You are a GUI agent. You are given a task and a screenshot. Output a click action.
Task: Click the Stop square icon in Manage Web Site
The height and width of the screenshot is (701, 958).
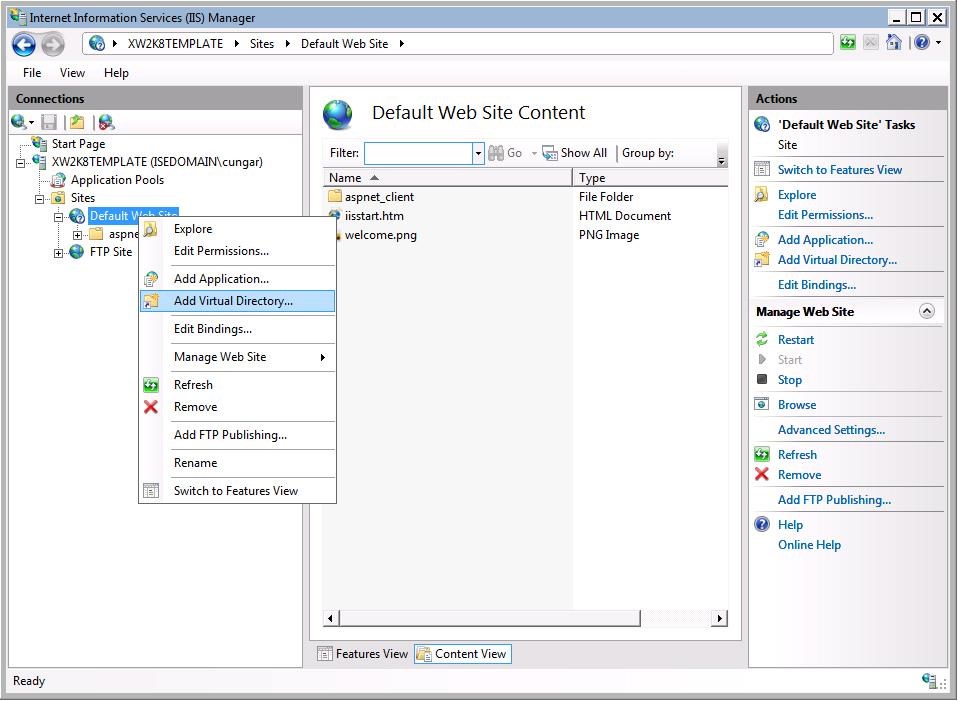click(762, 380)
